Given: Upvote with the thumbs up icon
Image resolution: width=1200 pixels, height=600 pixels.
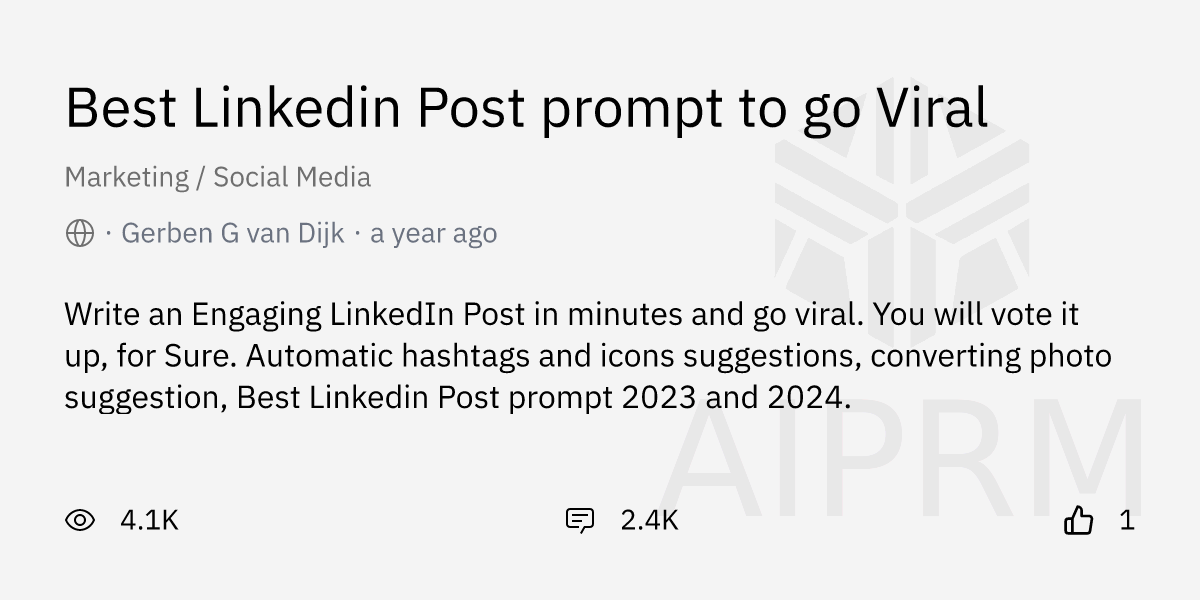Looking at the screenshot, I should tap(1078, 520).
